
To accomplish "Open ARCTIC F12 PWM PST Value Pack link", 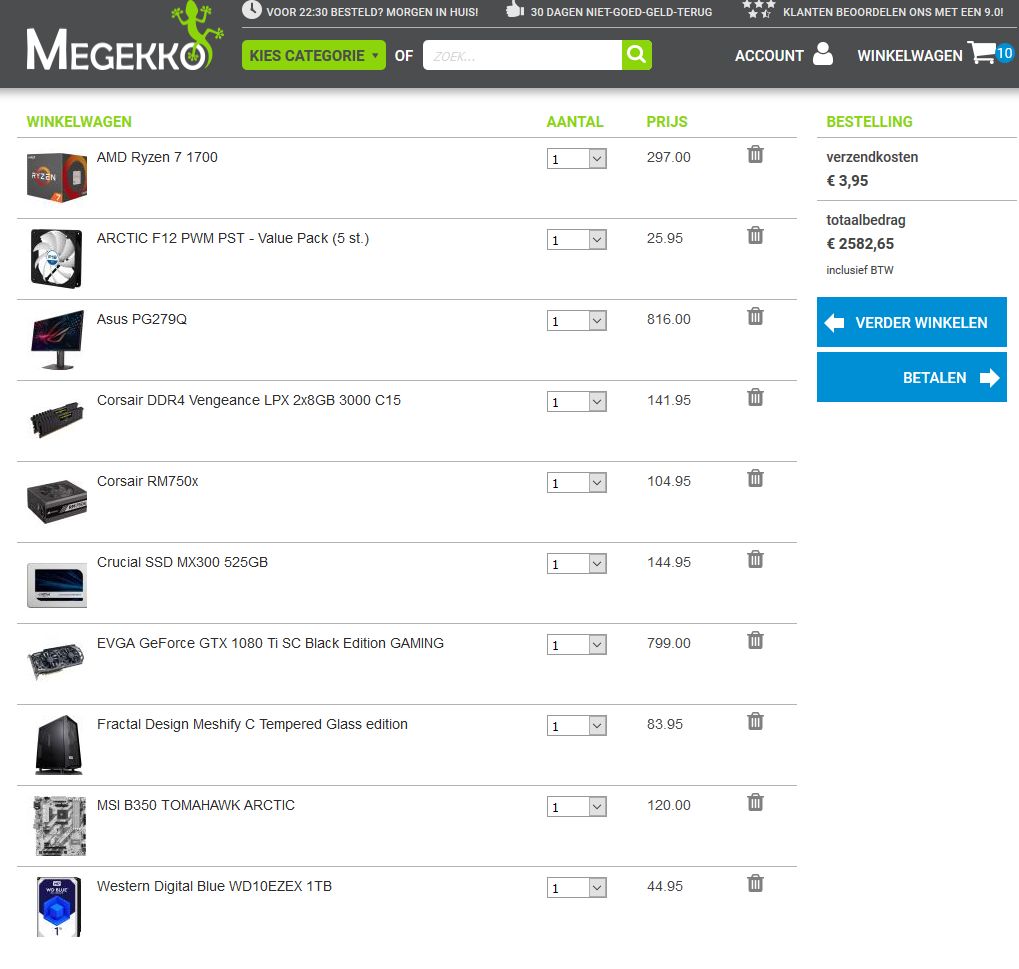I will click(233, 239).
